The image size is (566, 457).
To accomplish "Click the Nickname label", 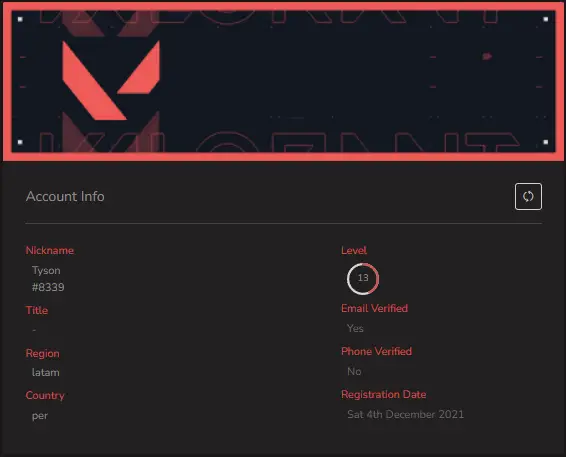I will point(50,250).
